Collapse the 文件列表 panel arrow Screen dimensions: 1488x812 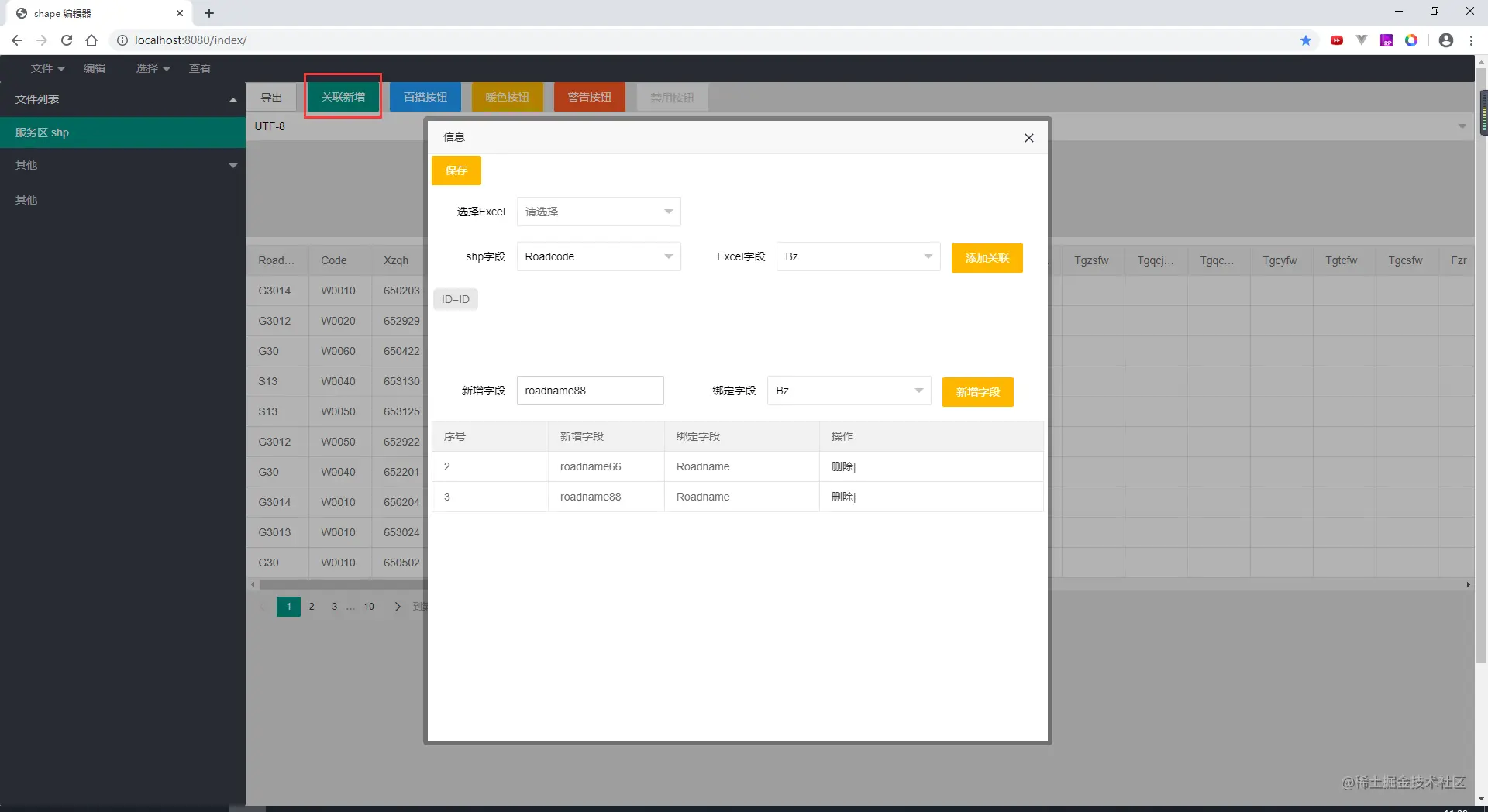[x=232, y=100]
